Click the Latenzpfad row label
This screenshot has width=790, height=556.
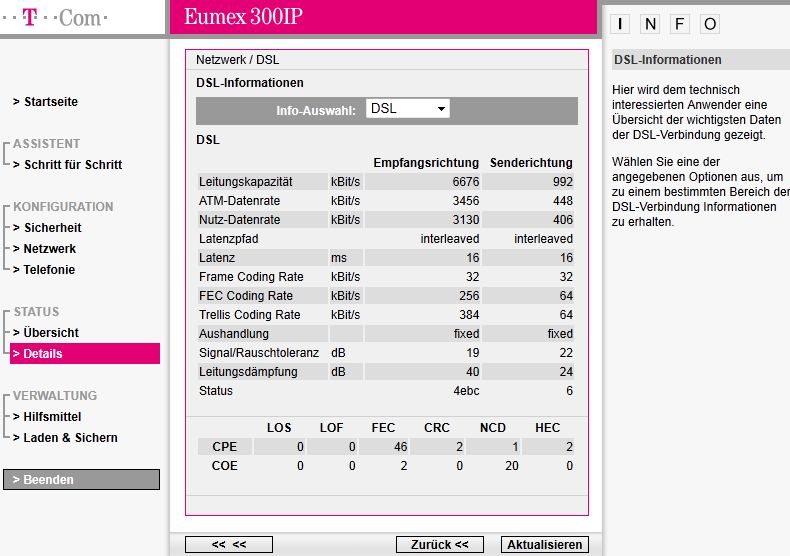tap(228, 239)
